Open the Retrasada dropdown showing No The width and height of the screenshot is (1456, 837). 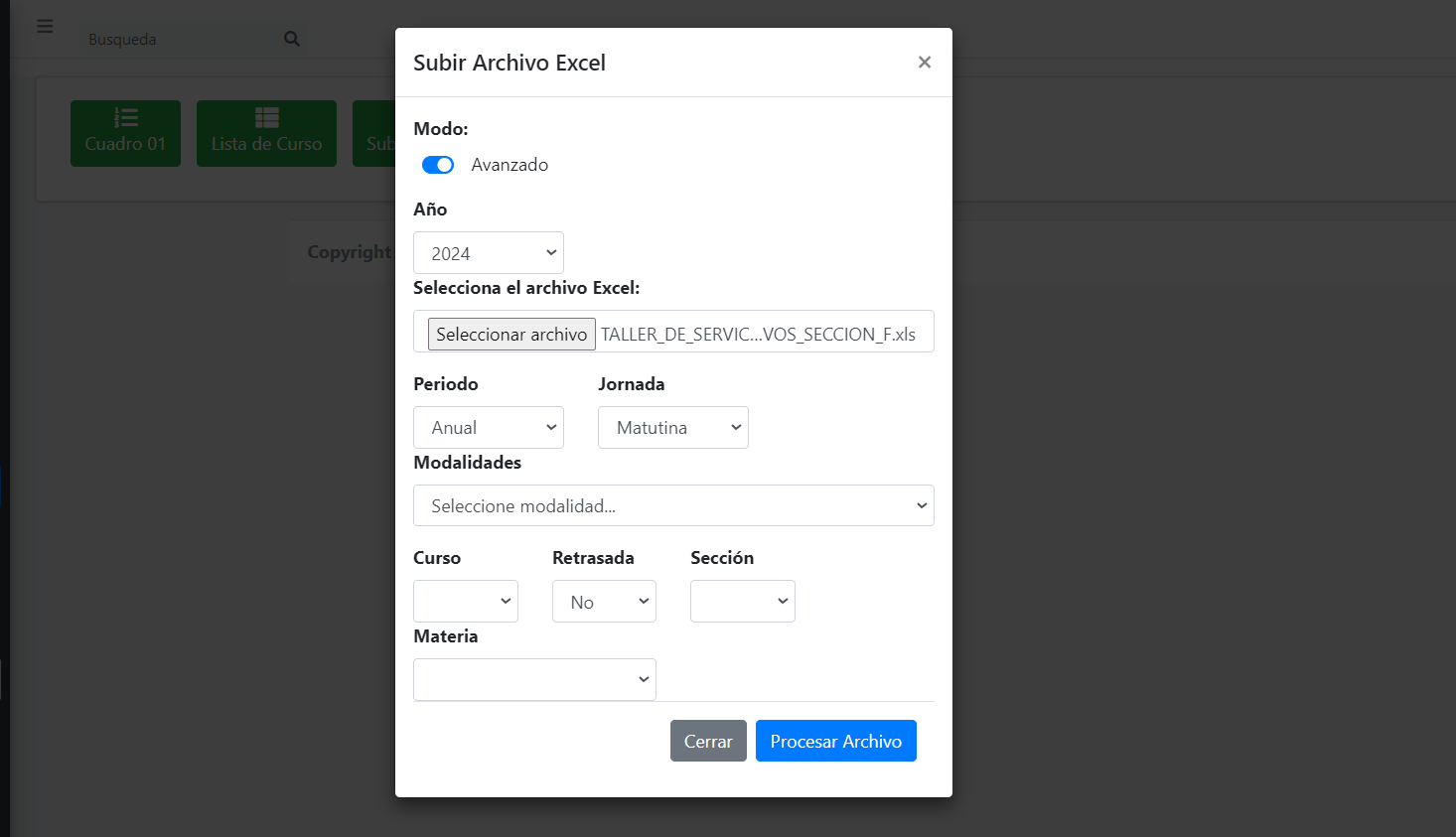604,601
